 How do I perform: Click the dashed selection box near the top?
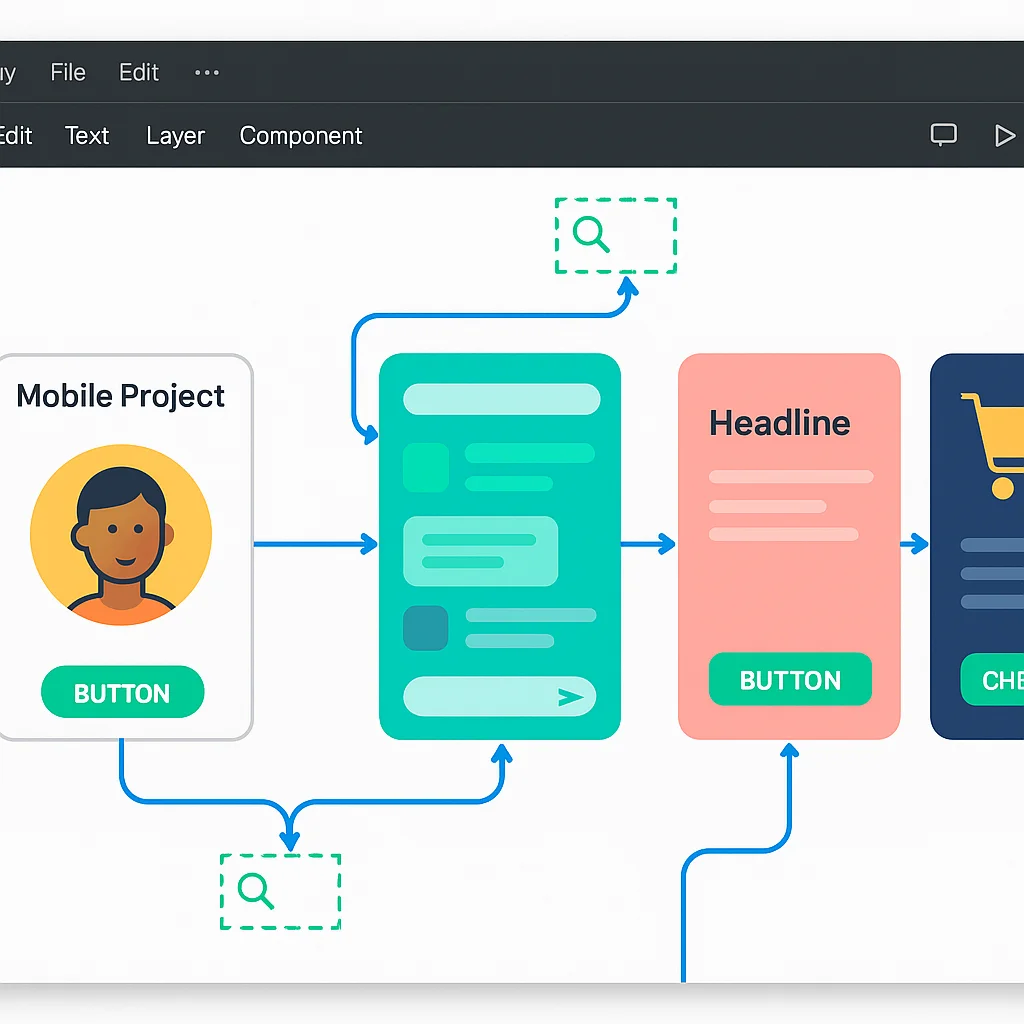615,236
